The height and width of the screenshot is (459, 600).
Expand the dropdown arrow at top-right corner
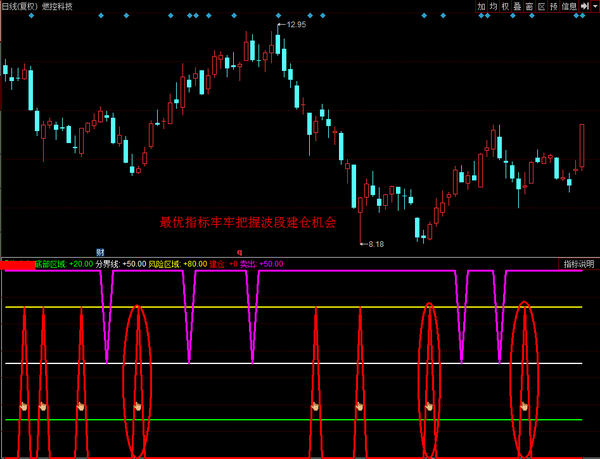coord(594,6)
